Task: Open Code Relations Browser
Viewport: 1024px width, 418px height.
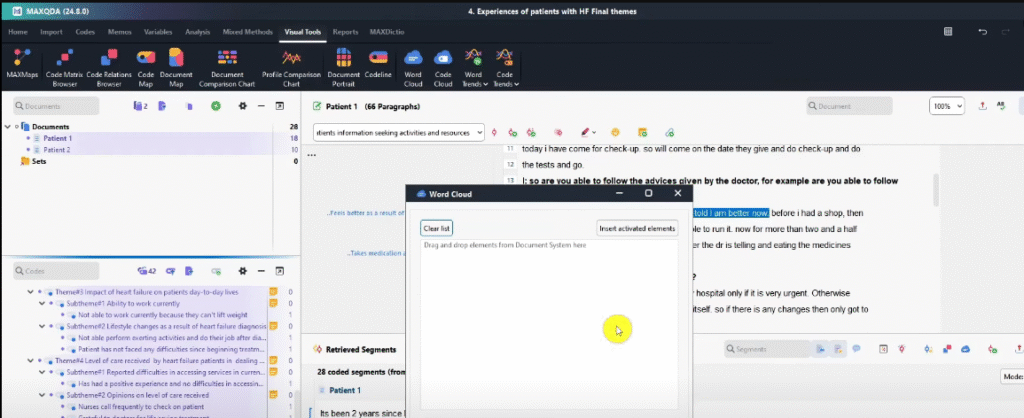Action: pyautogui.click(x=109, y=67)
